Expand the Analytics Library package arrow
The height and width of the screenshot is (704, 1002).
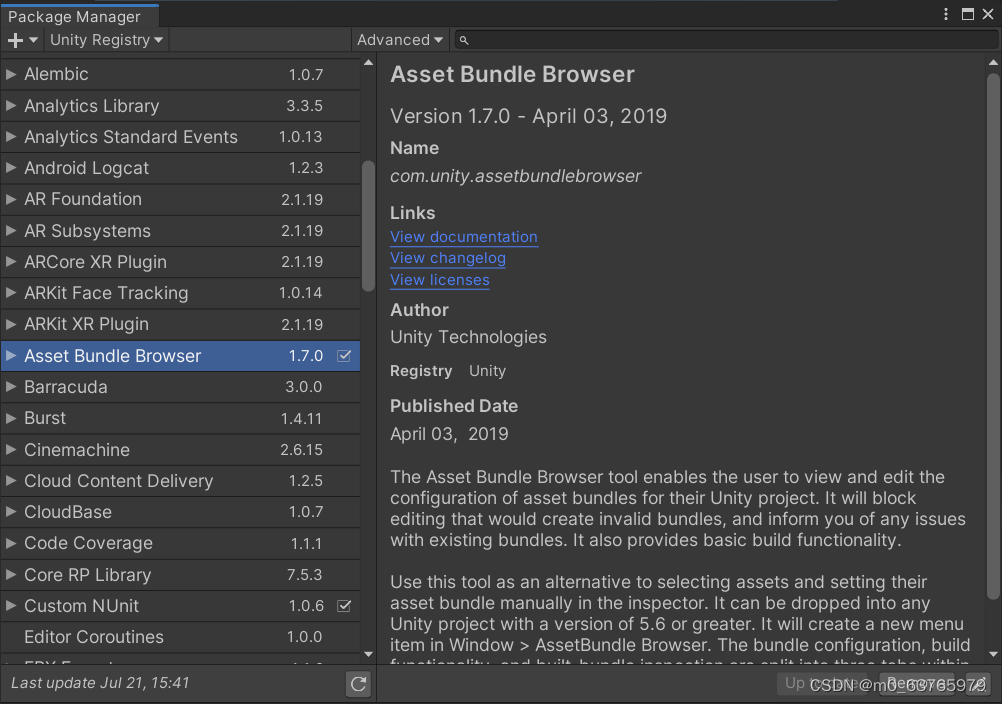coord(11,105)
